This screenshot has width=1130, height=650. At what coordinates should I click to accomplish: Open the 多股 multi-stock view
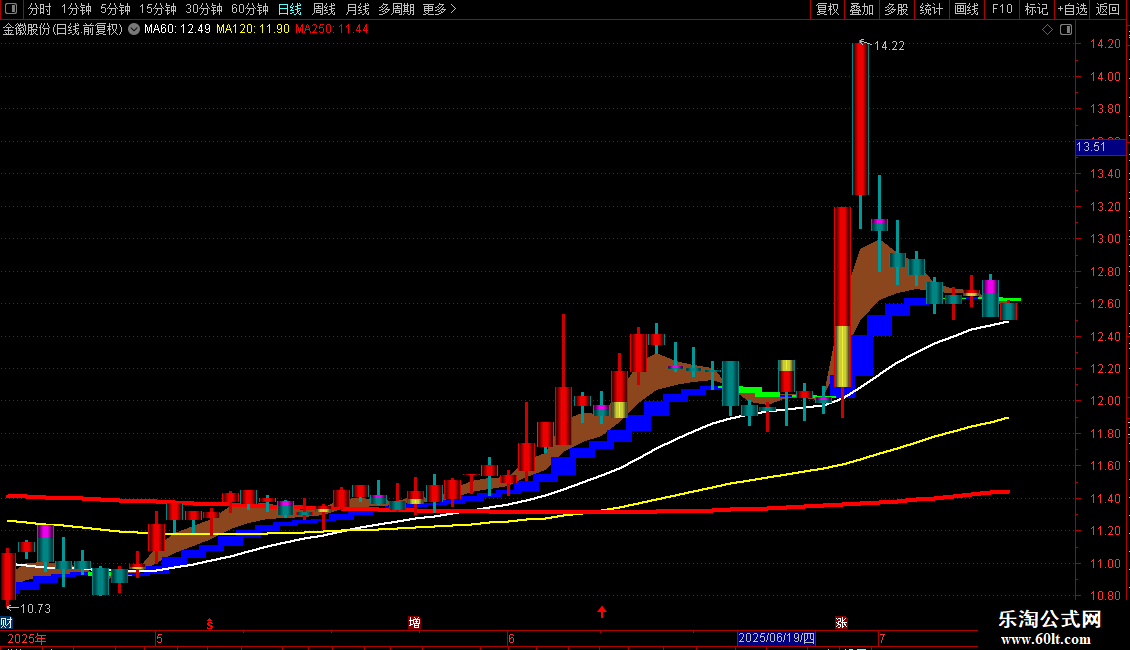(x=897, y=9)
